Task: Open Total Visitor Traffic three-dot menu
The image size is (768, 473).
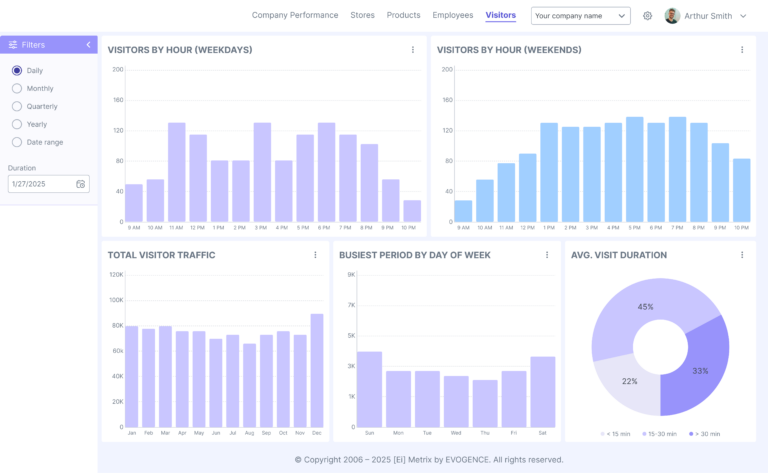Action: click(x=316, y=255)
